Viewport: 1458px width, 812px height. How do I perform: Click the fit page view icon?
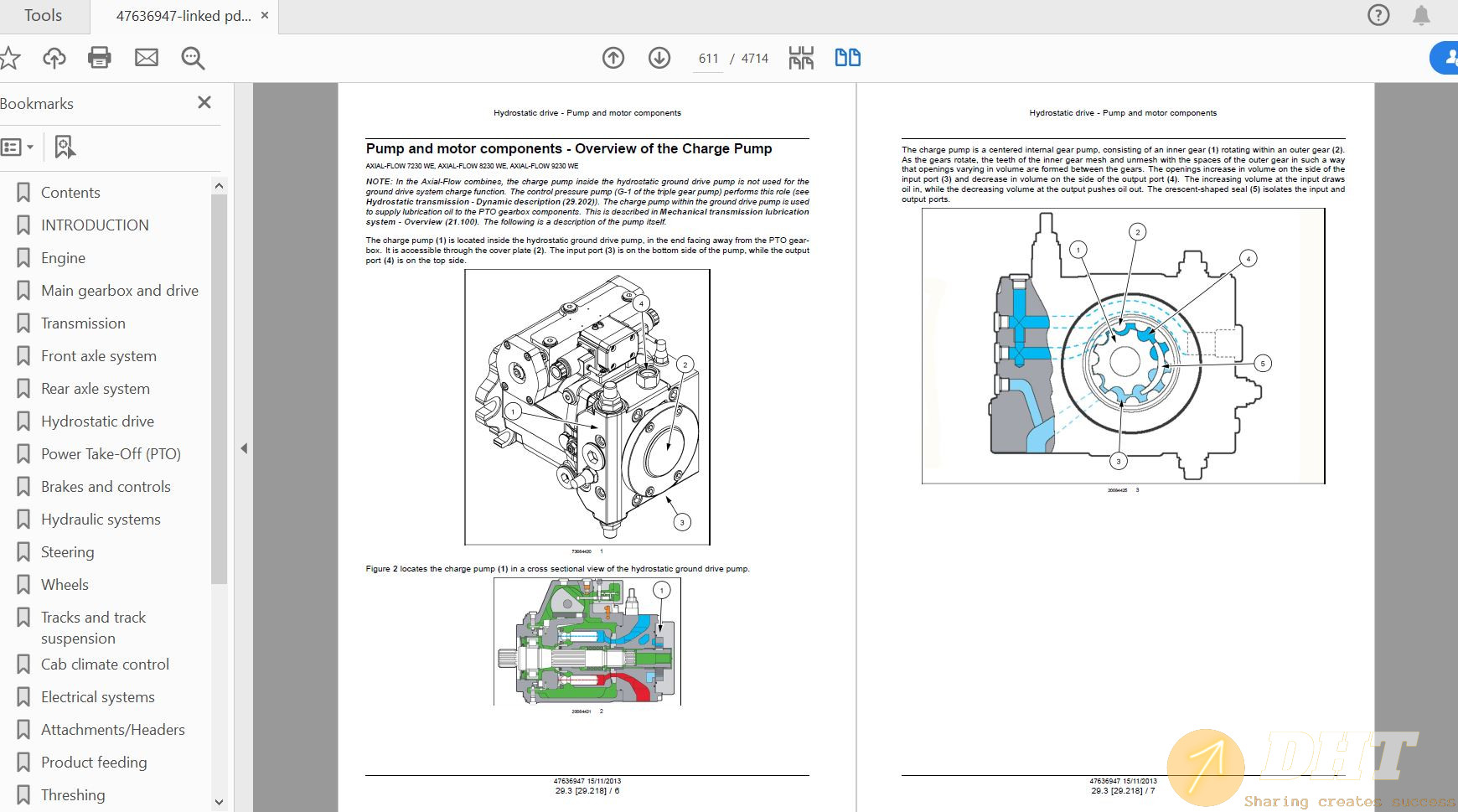(801, 58)
